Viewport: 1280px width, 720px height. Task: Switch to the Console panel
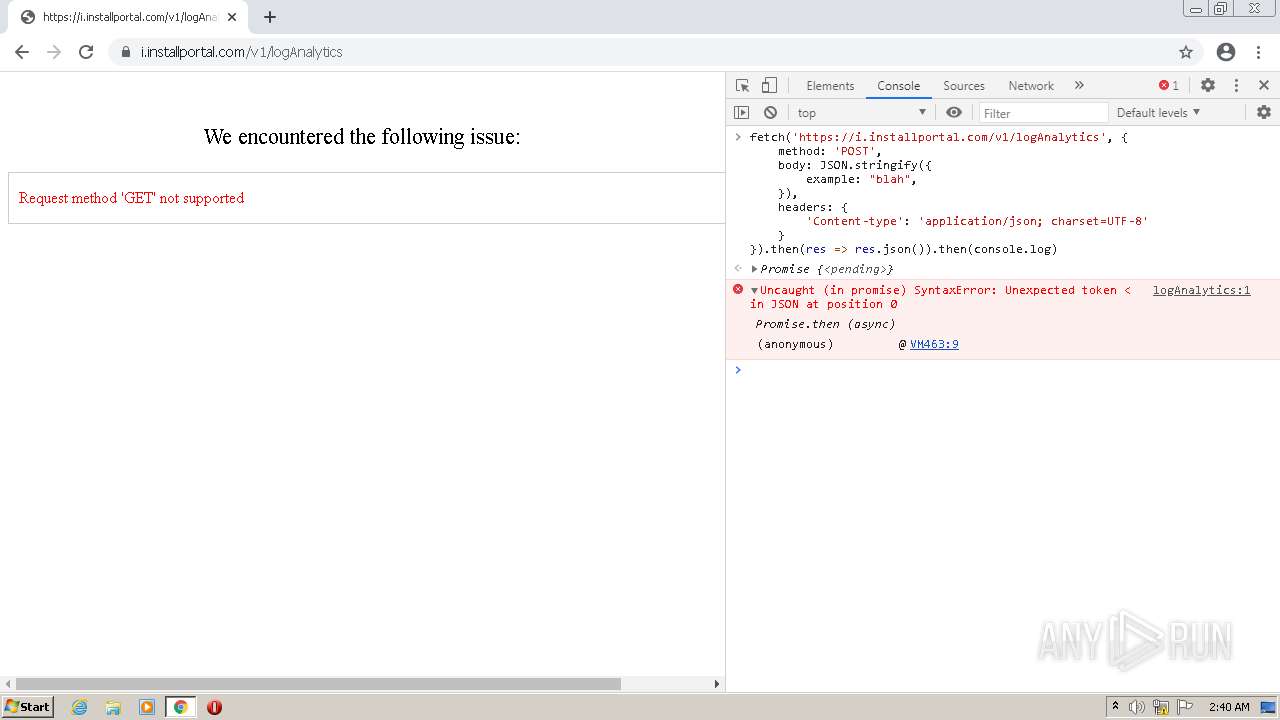tap(898, 86)
